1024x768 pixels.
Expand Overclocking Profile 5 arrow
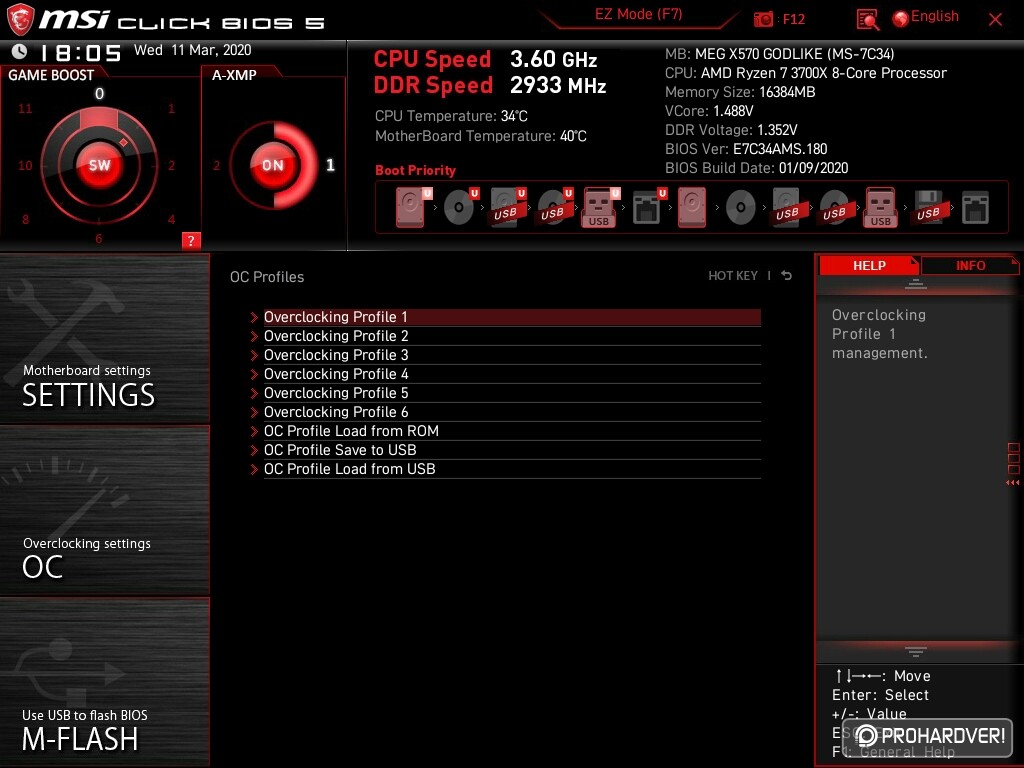coord(254,393)
